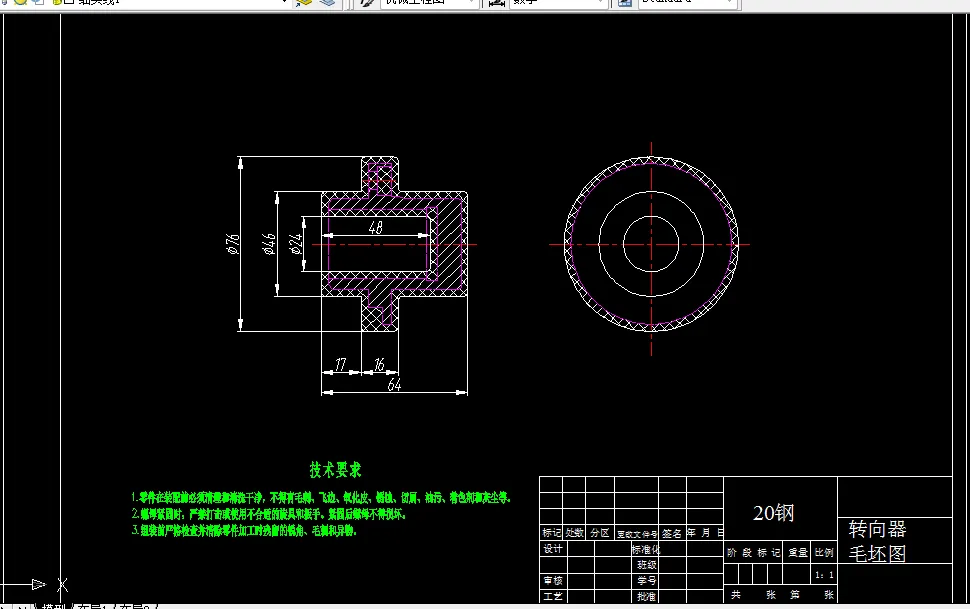Click the 学号 label in the title block
The height and width of the screenshot is (609, 970).
tap(646, 581)
